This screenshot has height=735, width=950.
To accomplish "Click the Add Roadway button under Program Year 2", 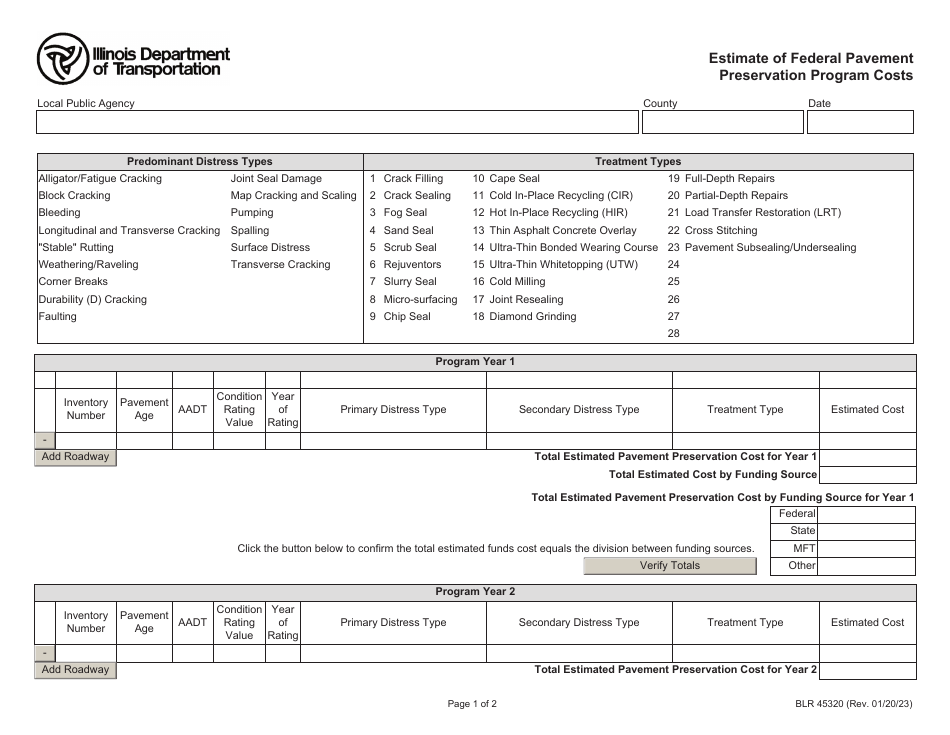I will [x=75, y=670].
